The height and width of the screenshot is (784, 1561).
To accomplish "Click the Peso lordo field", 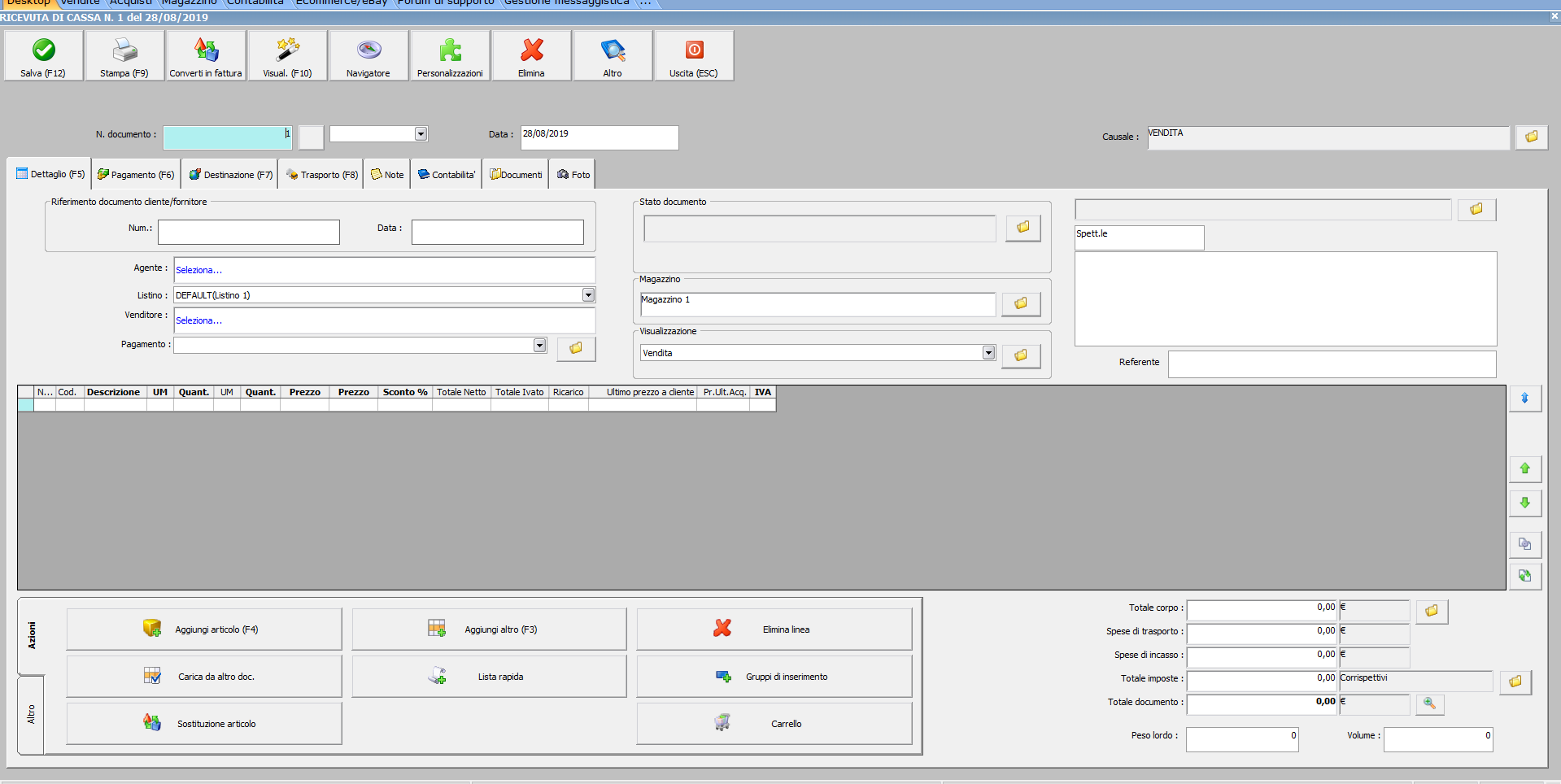I will [x=1242, y=739].
